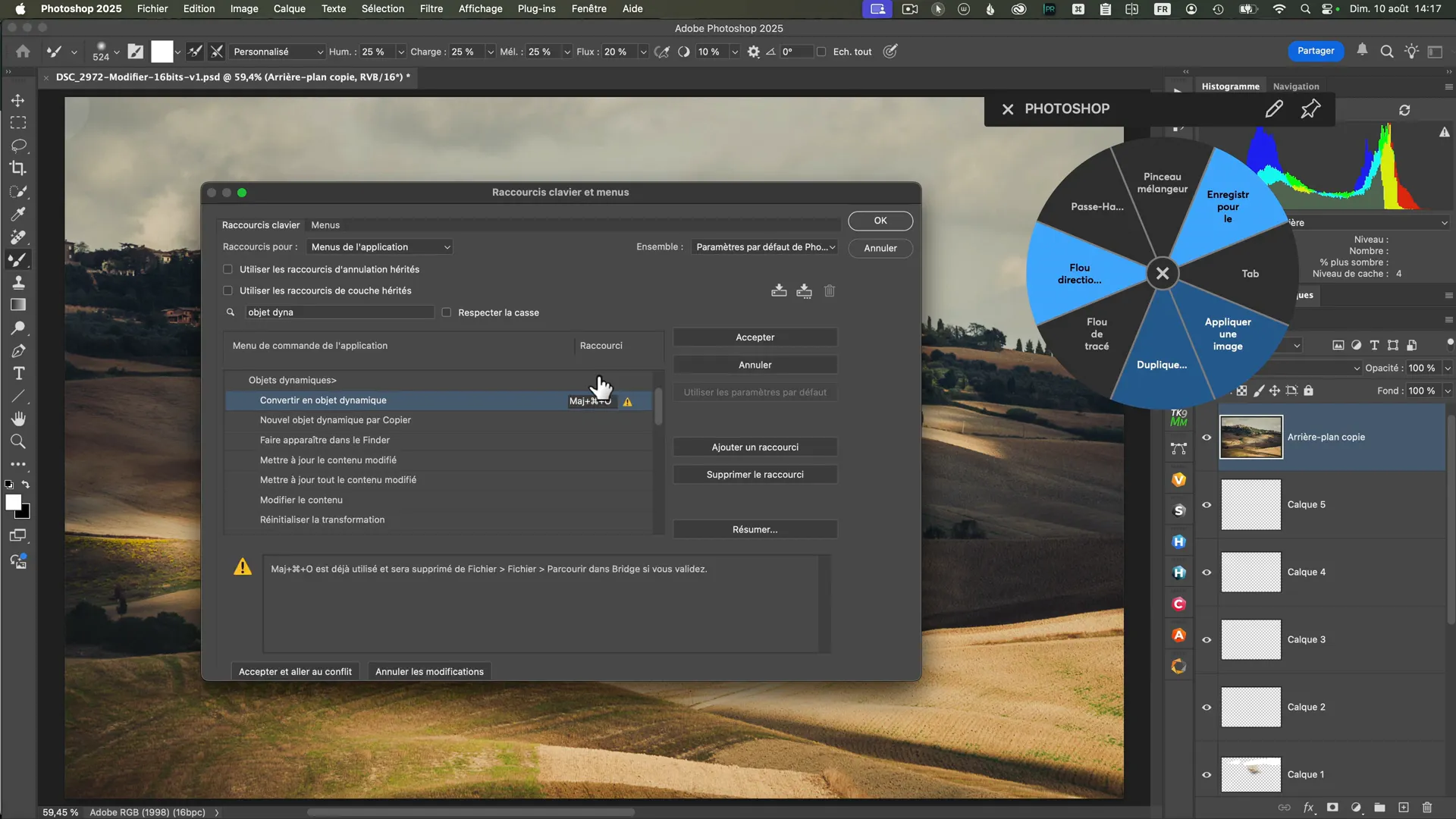This screenshot has width=1456, height=819.
Task: Click the new group folder icon
Action: [x=1379, y=808]
